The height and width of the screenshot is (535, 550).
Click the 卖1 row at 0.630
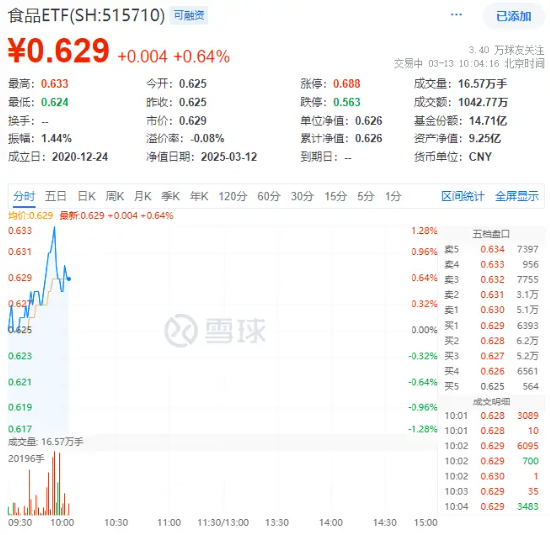tap(491, 310)
